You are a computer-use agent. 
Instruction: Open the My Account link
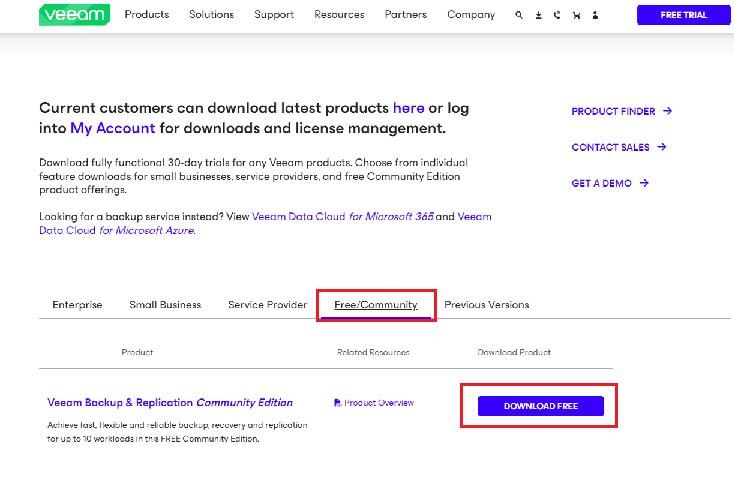[x=112, y=128]
